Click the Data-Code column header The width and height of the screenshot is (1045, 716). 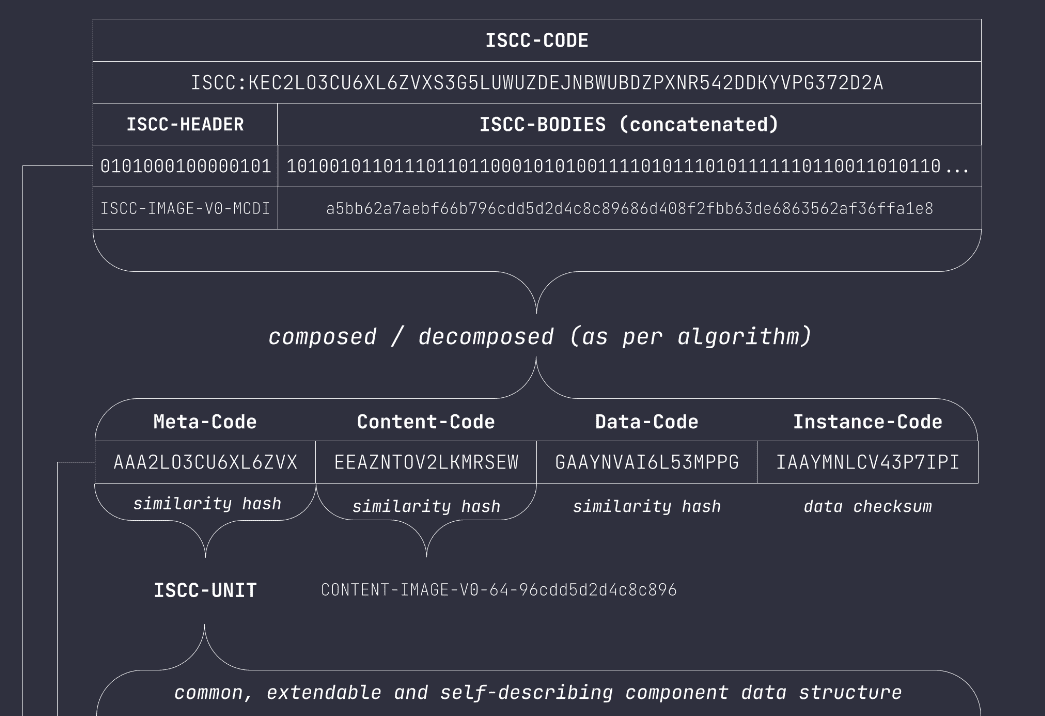pos(646,422)
